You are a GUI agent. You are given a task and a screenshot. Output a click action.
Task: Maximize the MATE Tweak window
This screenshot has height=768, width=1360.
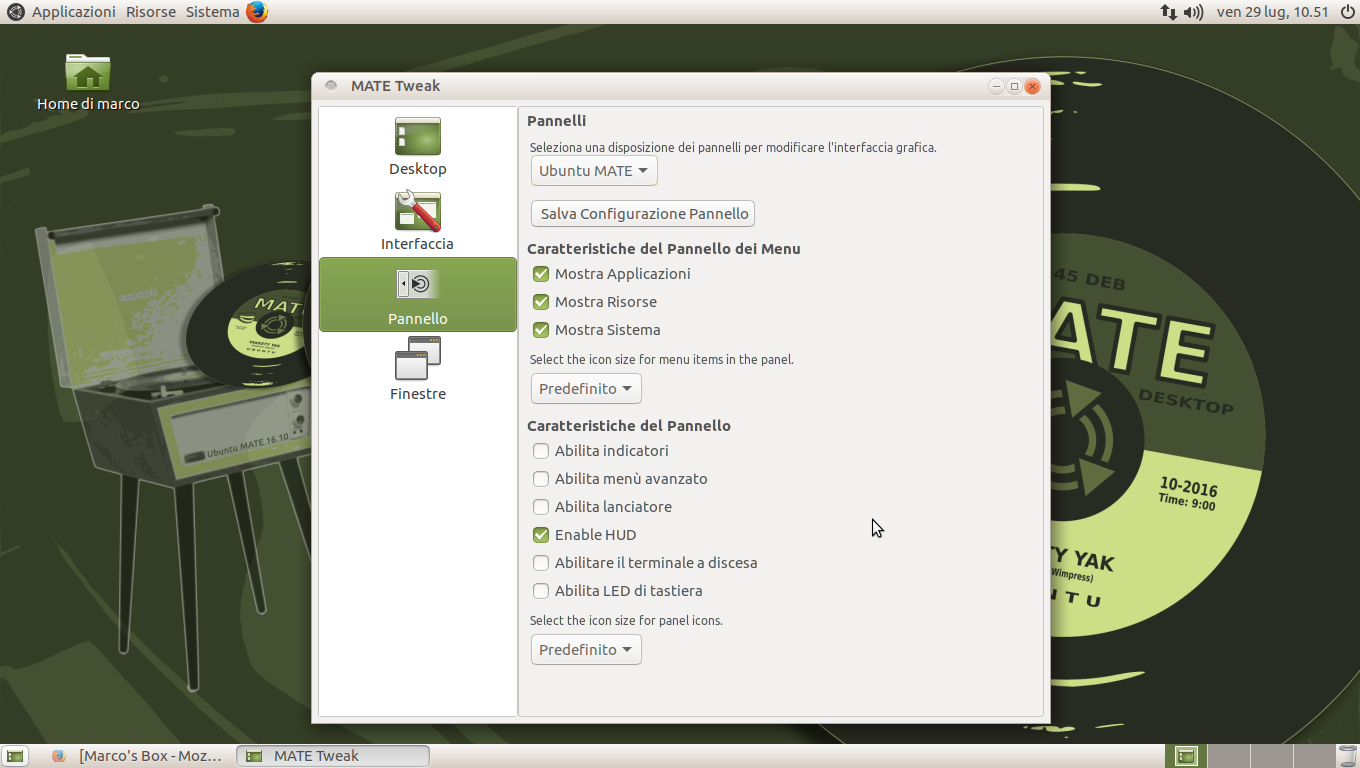1014,86
